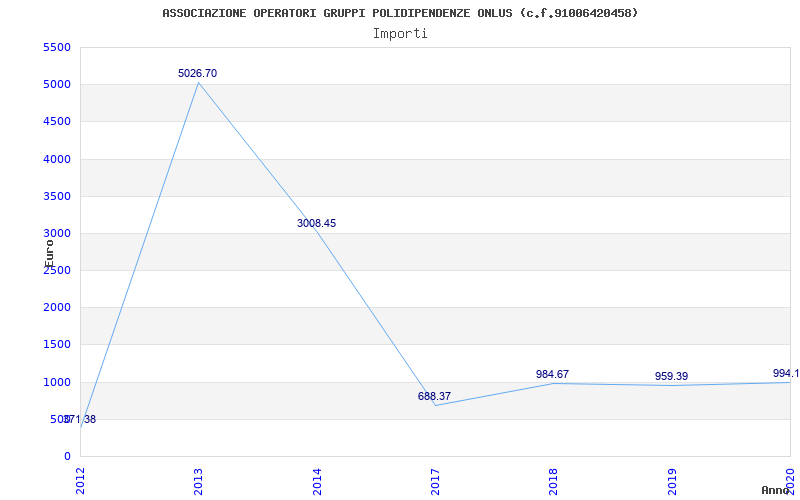Click the 1500 y-axis tick label
The height and width of the screenshot is (500, 800).
click(57, 345)
